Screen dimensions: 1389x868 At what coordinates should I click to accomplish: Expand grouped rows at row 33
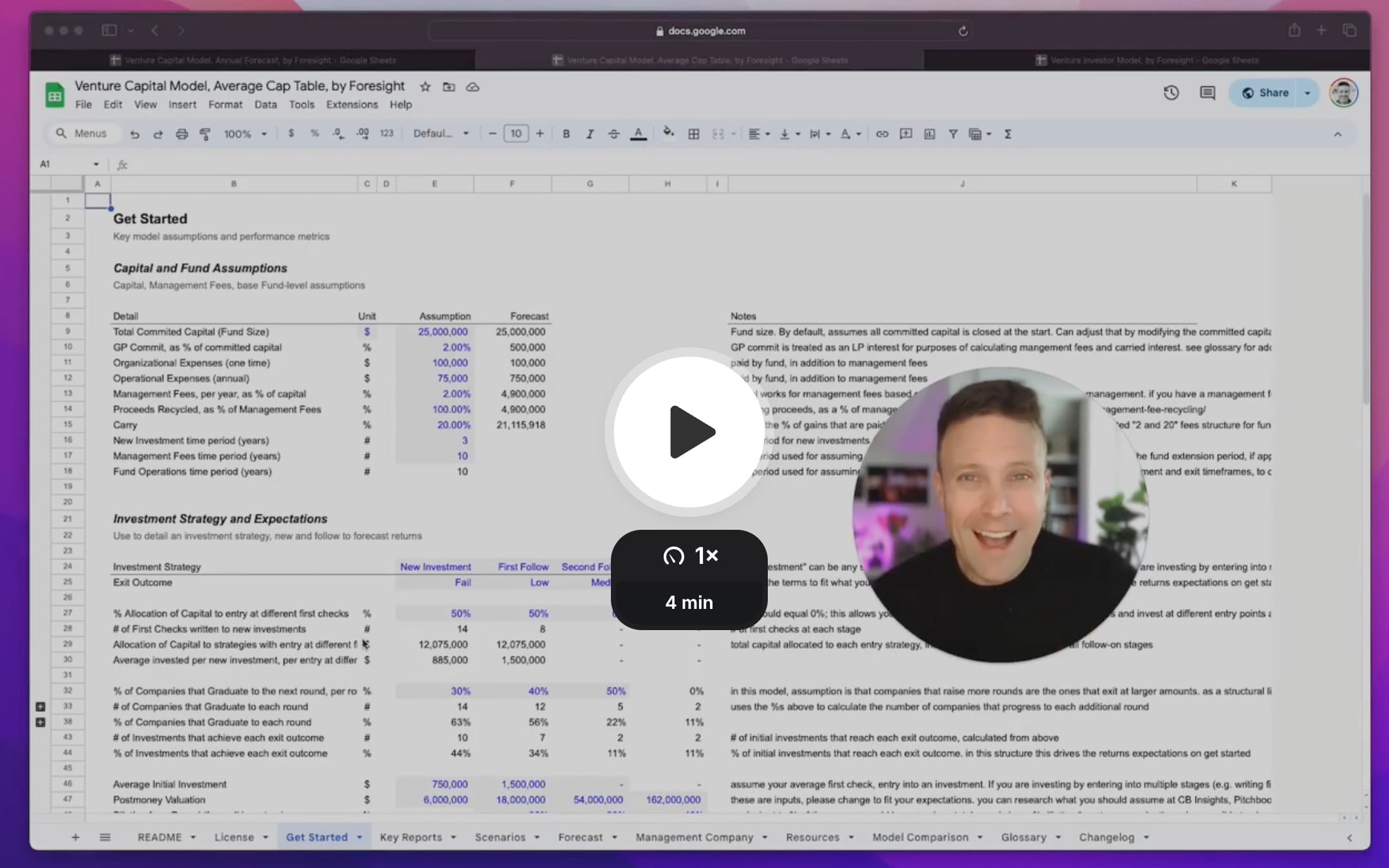tap(41, 707)
